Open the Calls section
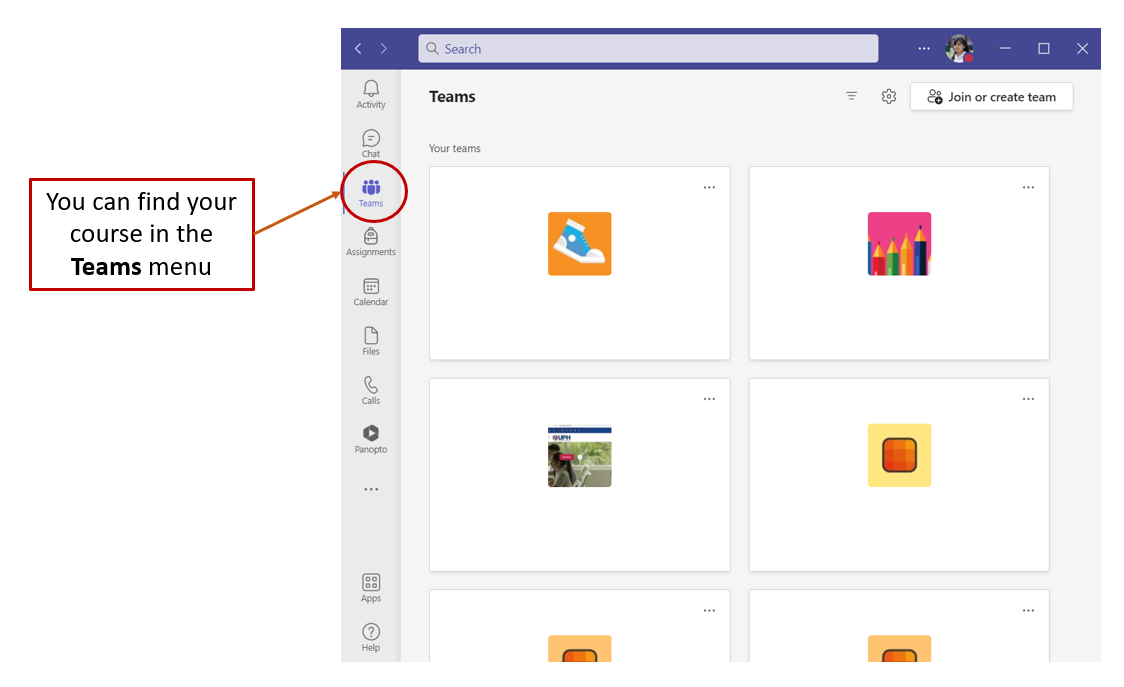Image resolution: width=1124 pixels, height=687 pixels. (x=371, y=390)
